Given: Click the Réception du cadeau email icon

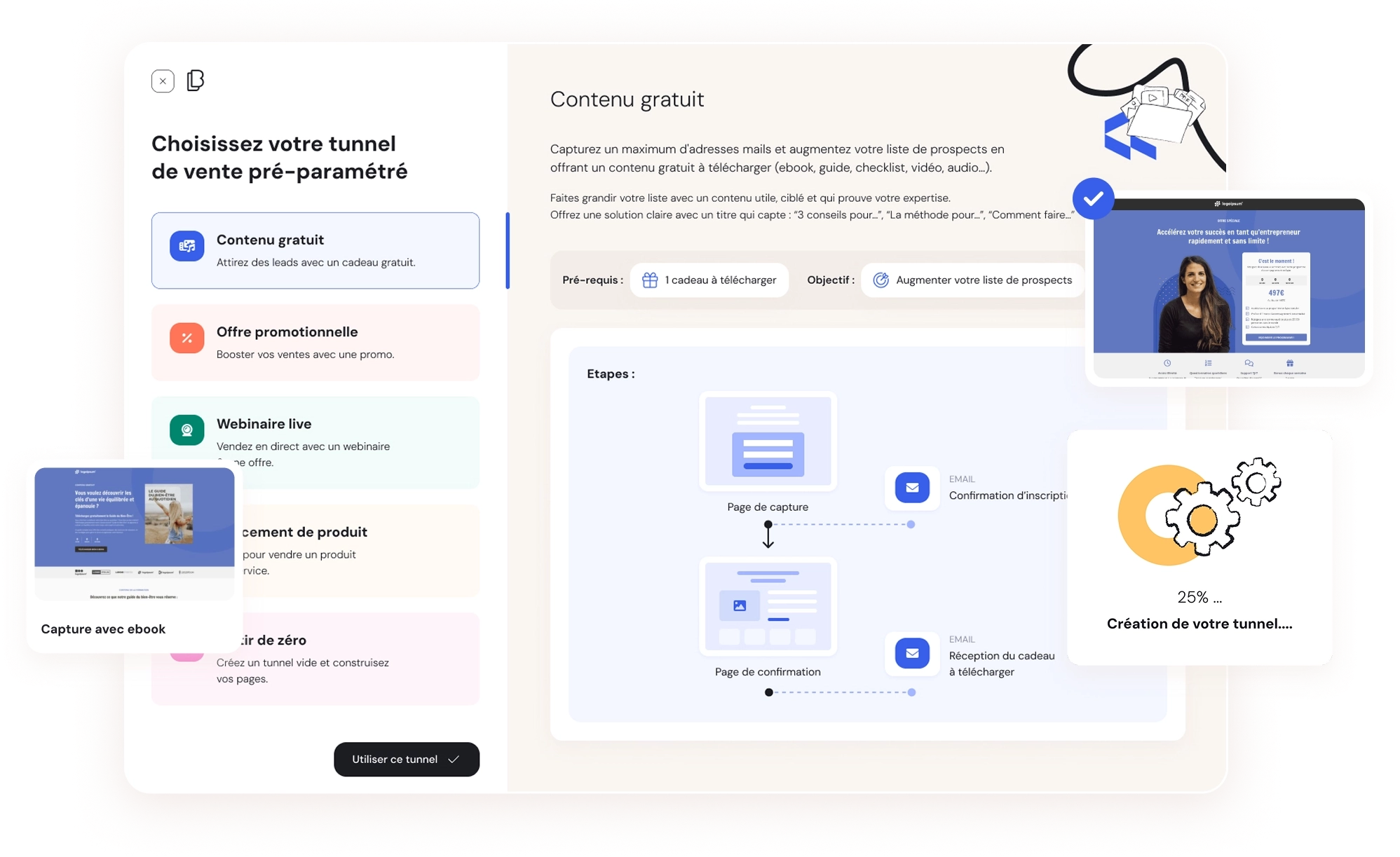Looking at the screenshot, I should coord(912,653).
